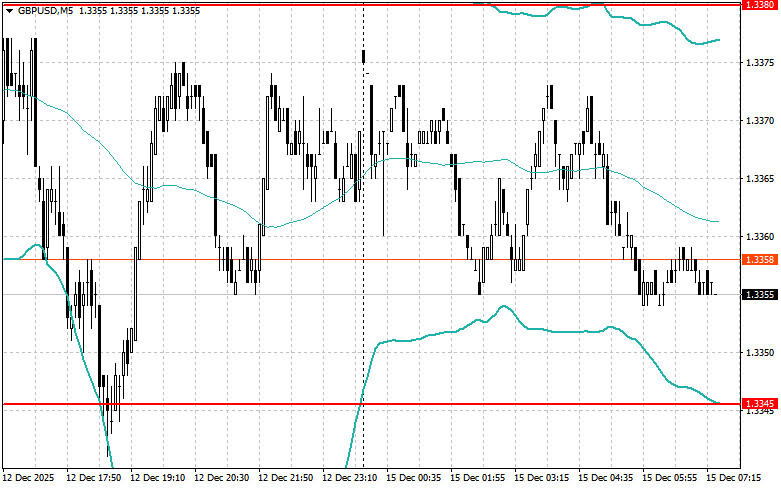Click the 1.3365 price axis value
This screenshot has height=489, width=781.
point(760,179)
